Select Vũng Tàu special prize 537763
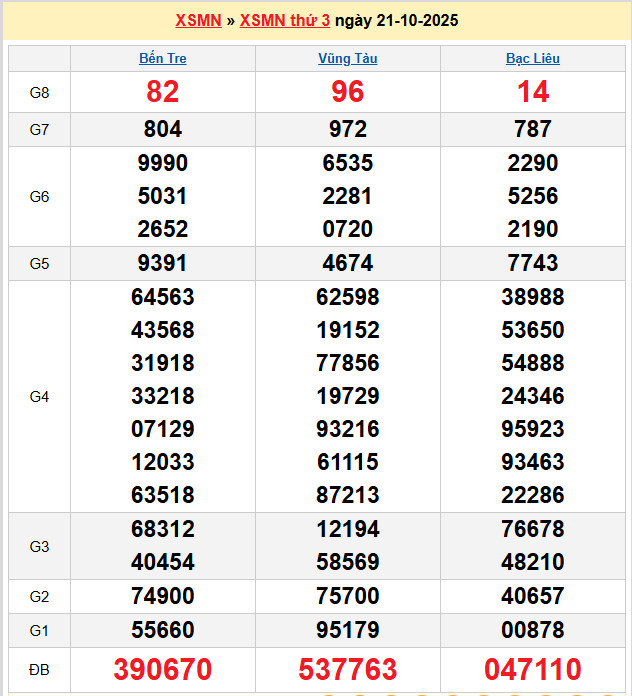 pyautogui.click(x=348, y=669)
